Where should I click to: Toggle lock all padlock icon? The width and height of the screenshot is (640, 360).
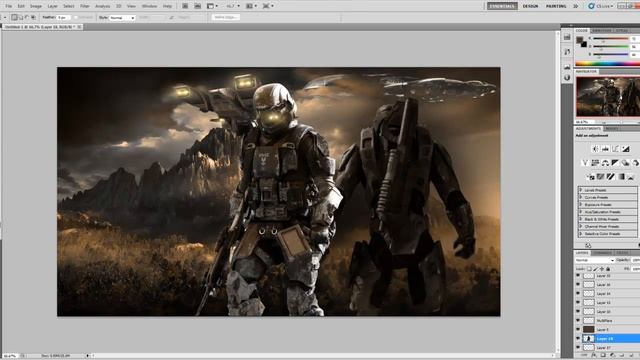coord(608,269)
